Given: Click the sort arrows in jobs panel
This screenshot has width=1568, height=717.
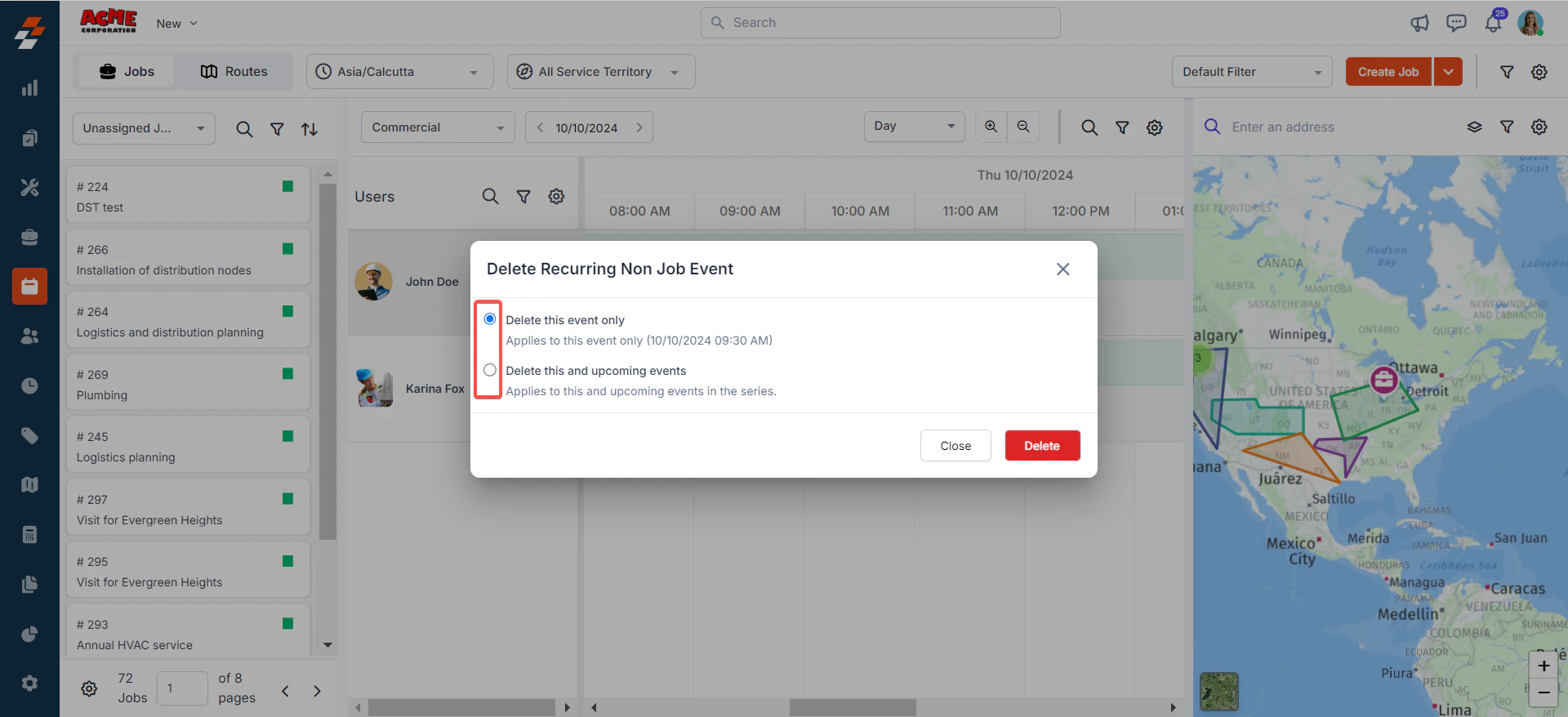Looking at the screenshot, I should 310,129.
